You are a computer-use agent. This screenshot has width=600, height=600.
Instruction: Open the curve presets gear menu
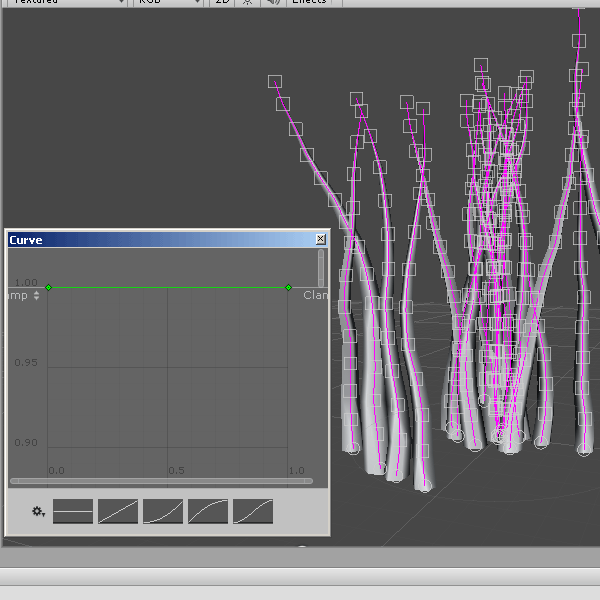click(x=38, y=511)
